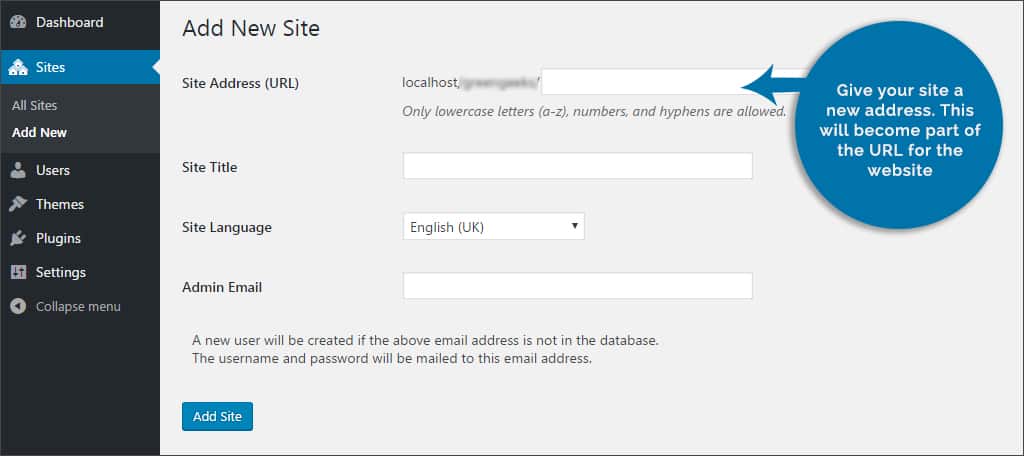Viewport: 1024px width, 456px height.
Task: Click the Sites houses icon
Action: tap(18, 68)
